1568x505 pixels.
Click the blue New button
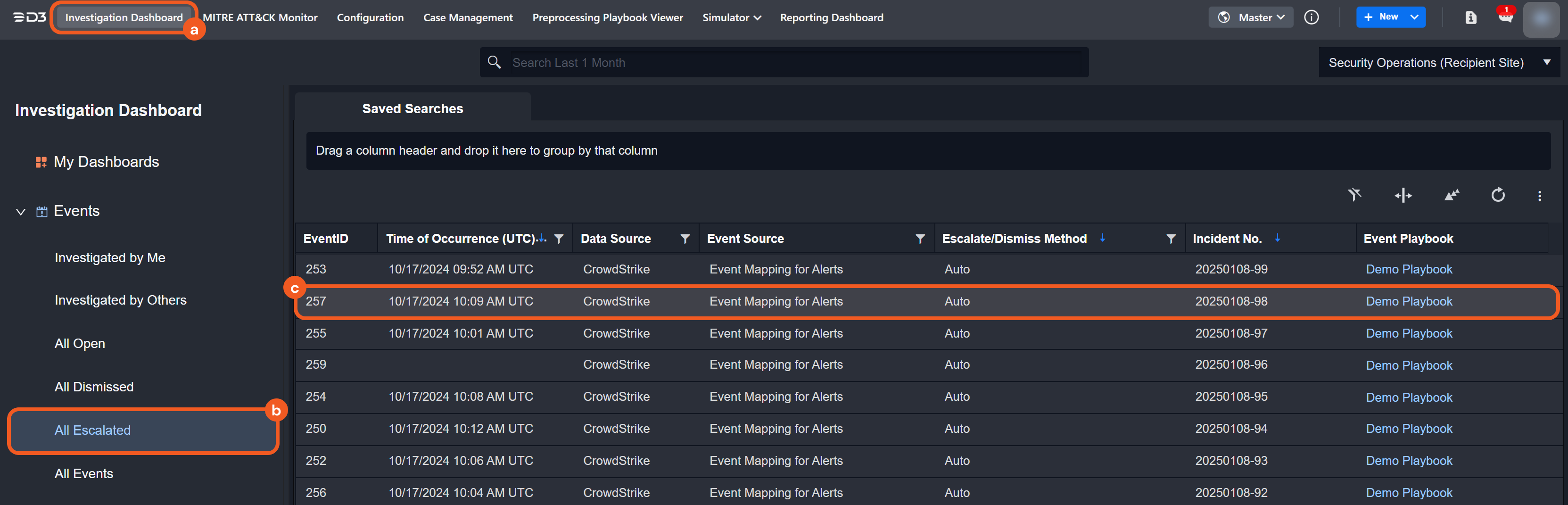coord(1382,17)
